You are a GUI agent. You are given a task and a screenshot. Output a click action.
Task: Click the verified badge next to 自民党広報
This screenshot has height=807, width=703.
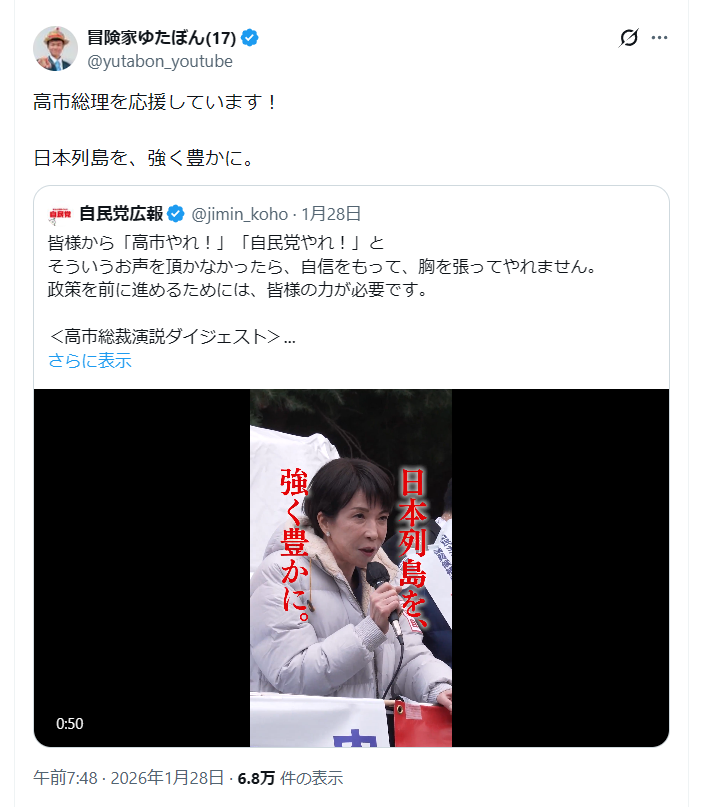tap(176, 214)
